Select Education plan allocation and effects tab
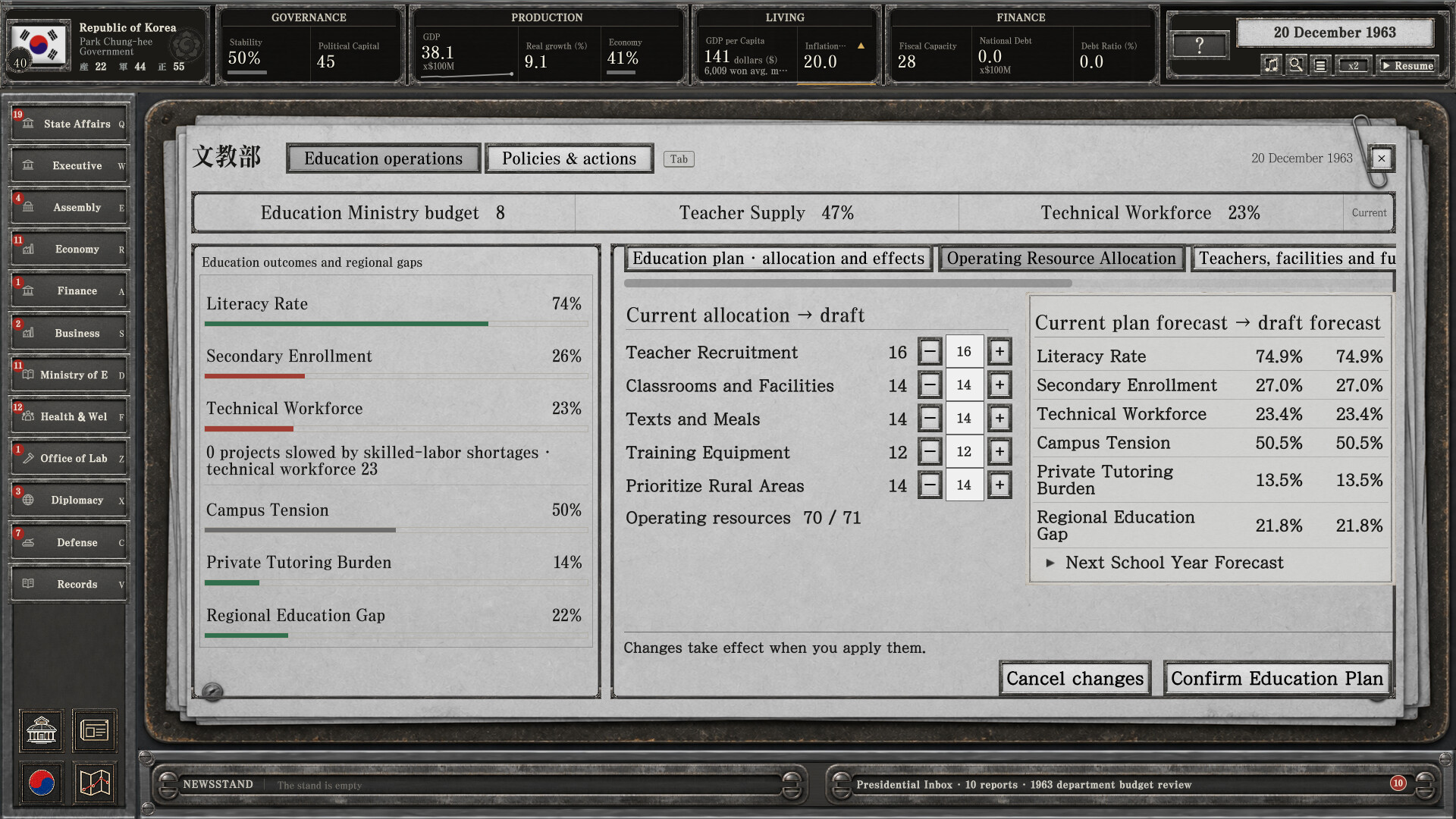Screen dimensions: 1456x819 pyautogui.click(x=779, y=259)
